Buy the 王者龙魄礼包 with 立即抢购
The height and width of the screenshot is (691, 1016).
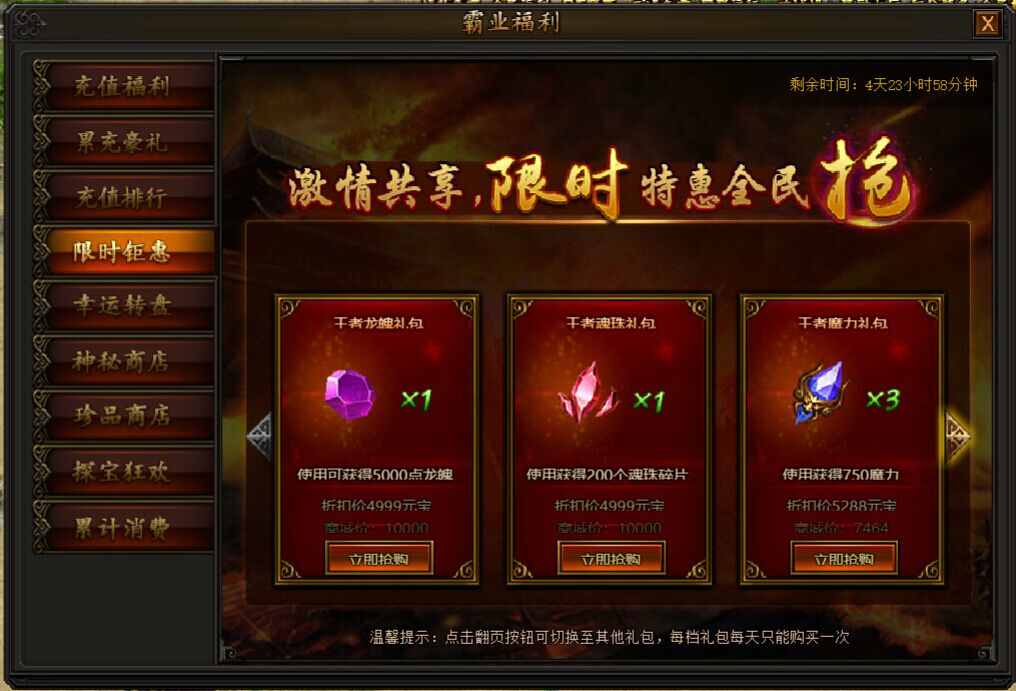click(x=379, y=559)
